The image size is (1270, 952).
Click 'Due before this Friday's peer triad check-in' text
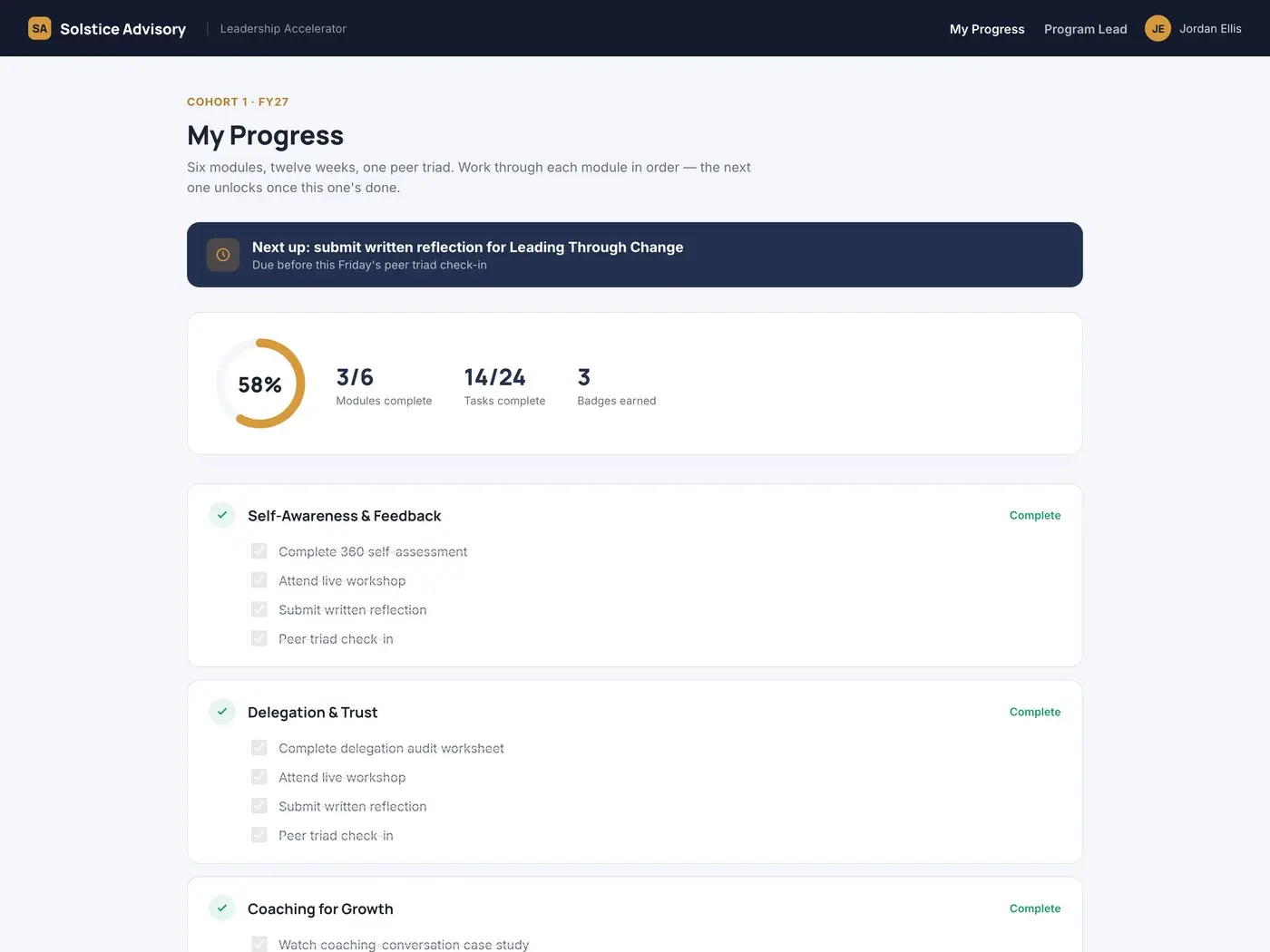[x=369, y=265]
